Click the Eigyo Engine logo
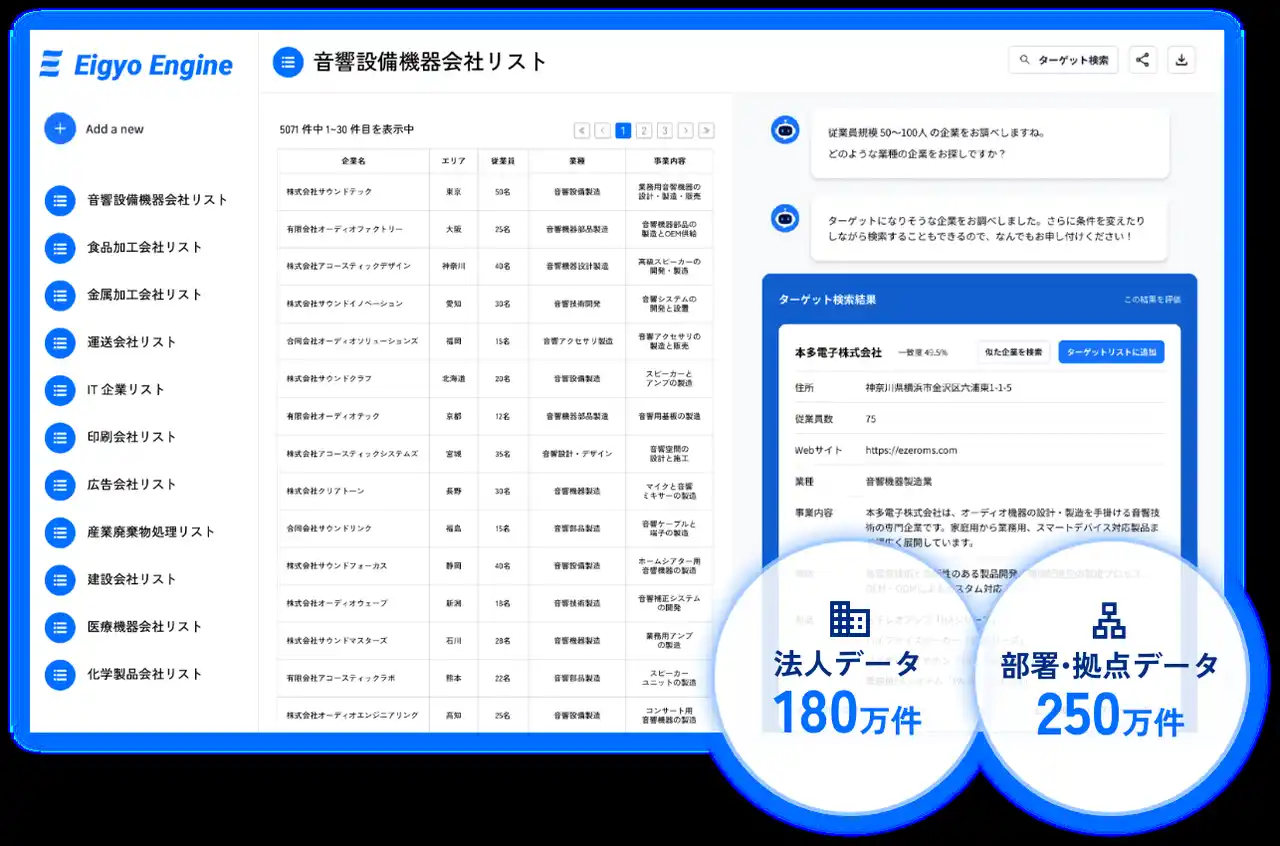The width and height of the screenshot is (1280, 846). click(x=136, y=66)
